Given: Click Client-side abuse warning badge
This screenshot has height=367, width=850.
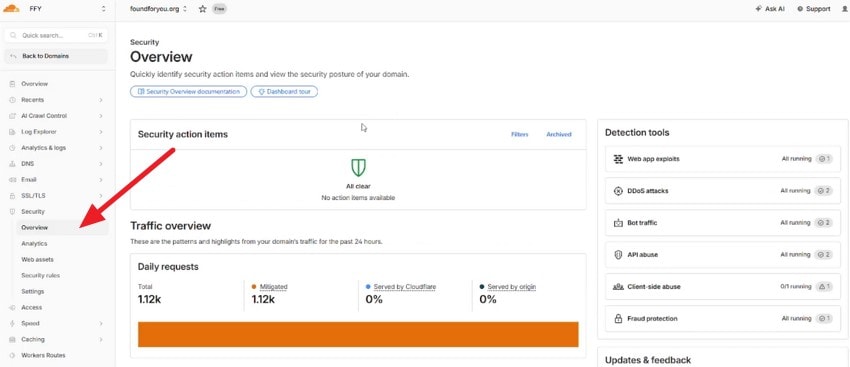Looking at the screenshot, I should coord(823,287).
